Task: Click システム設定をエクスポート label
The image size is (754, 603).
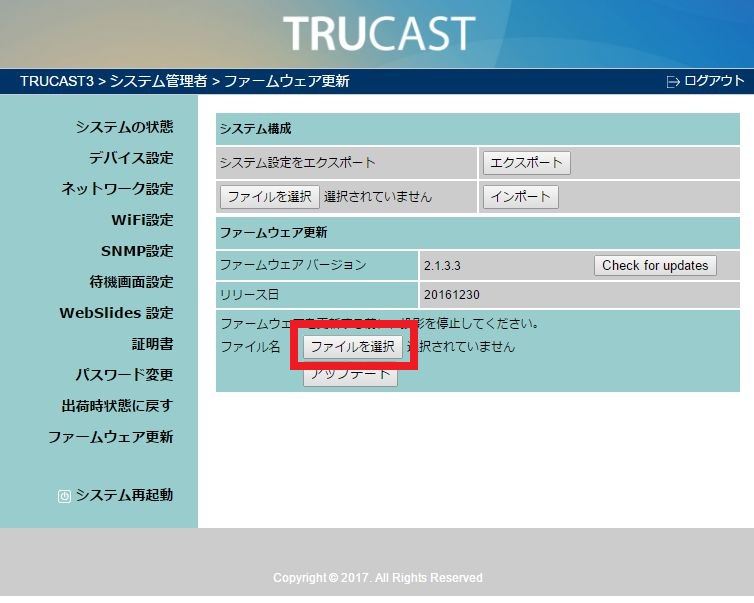Action: pyautogui.click(x=297, y=163)
